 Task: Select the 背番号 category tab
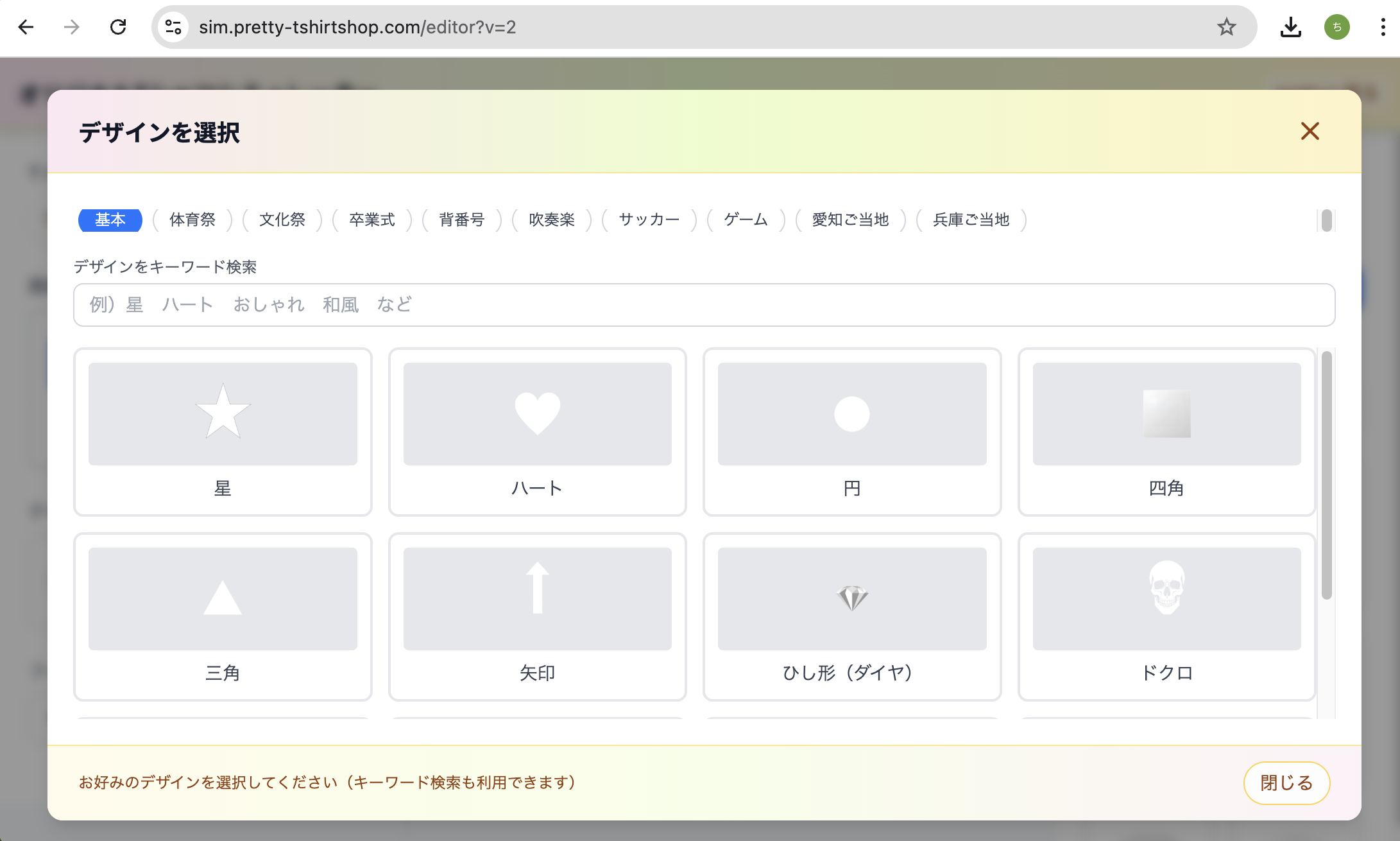click(x=462, y=220)
